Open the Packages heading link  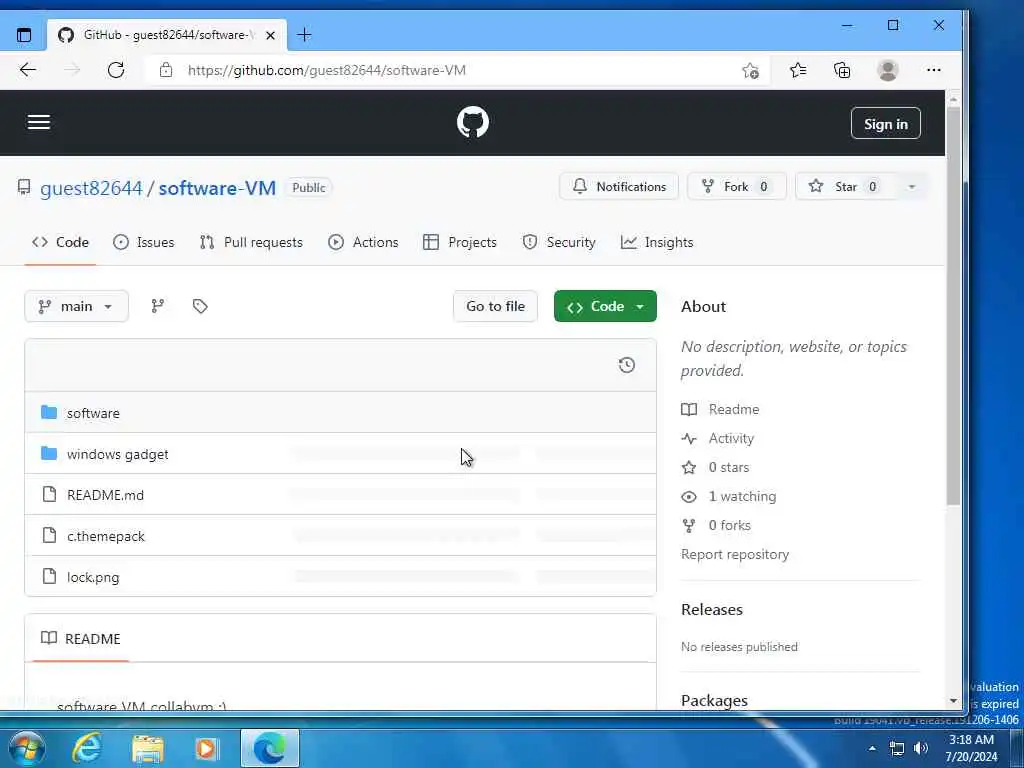coord(714,701)
